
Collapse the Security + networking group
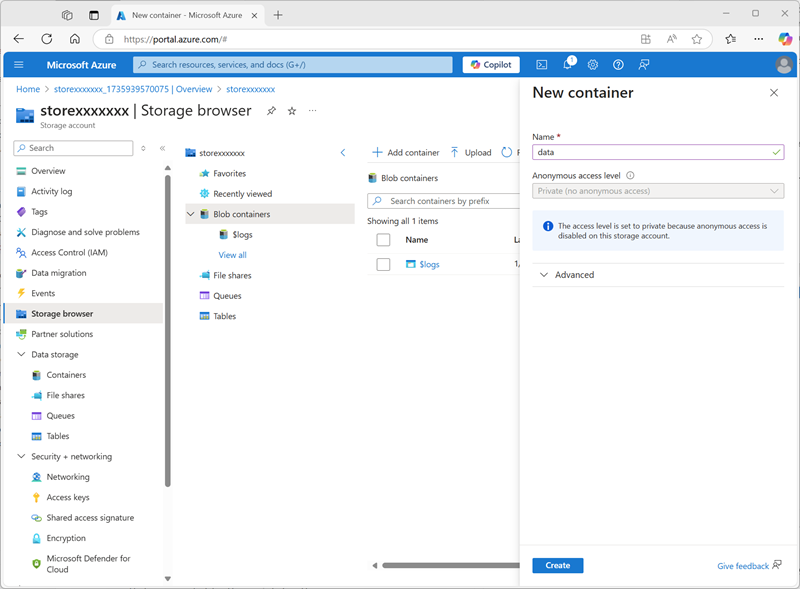[21, 456]
